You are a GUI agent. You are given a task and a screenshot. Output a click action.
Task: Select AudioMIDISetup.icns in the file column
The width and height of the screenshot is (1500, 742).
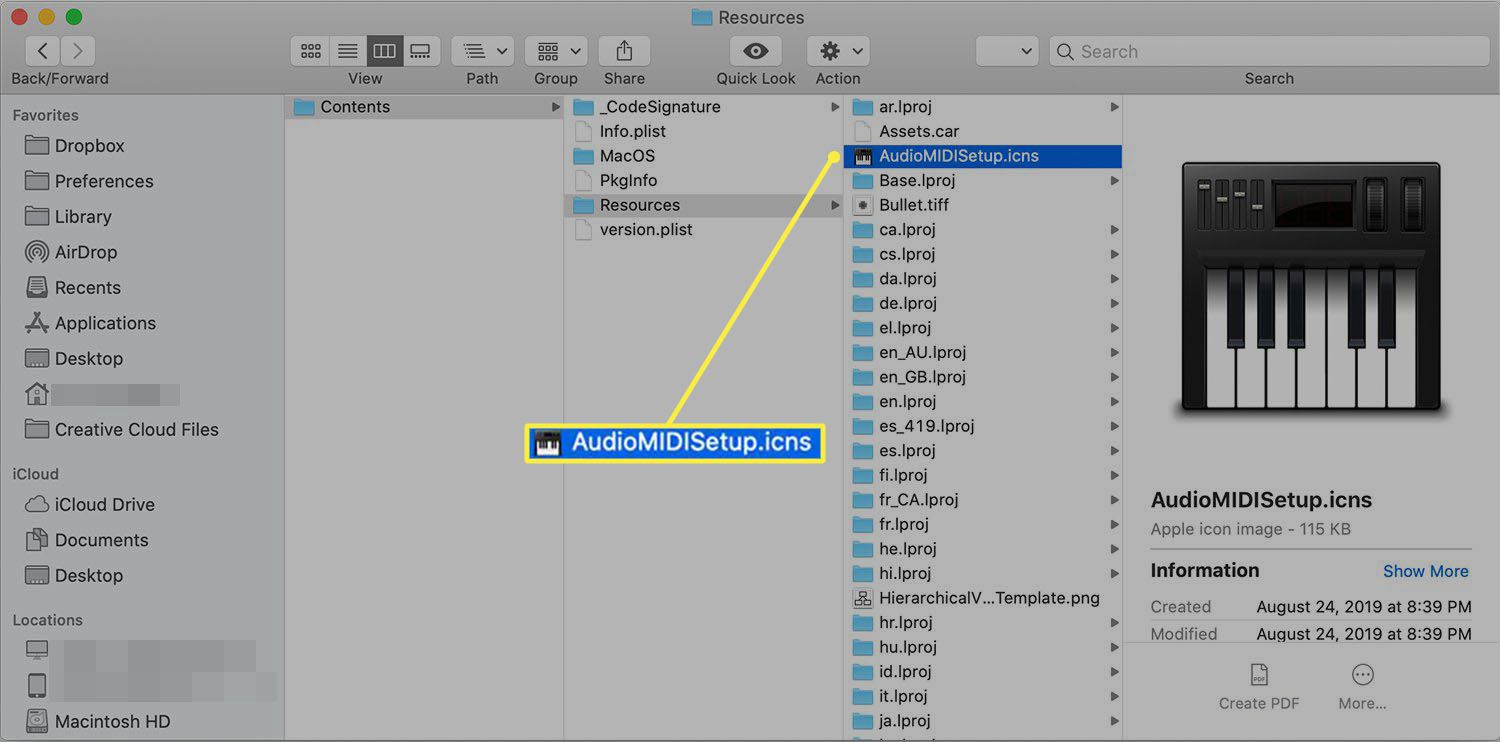[984, 156]
